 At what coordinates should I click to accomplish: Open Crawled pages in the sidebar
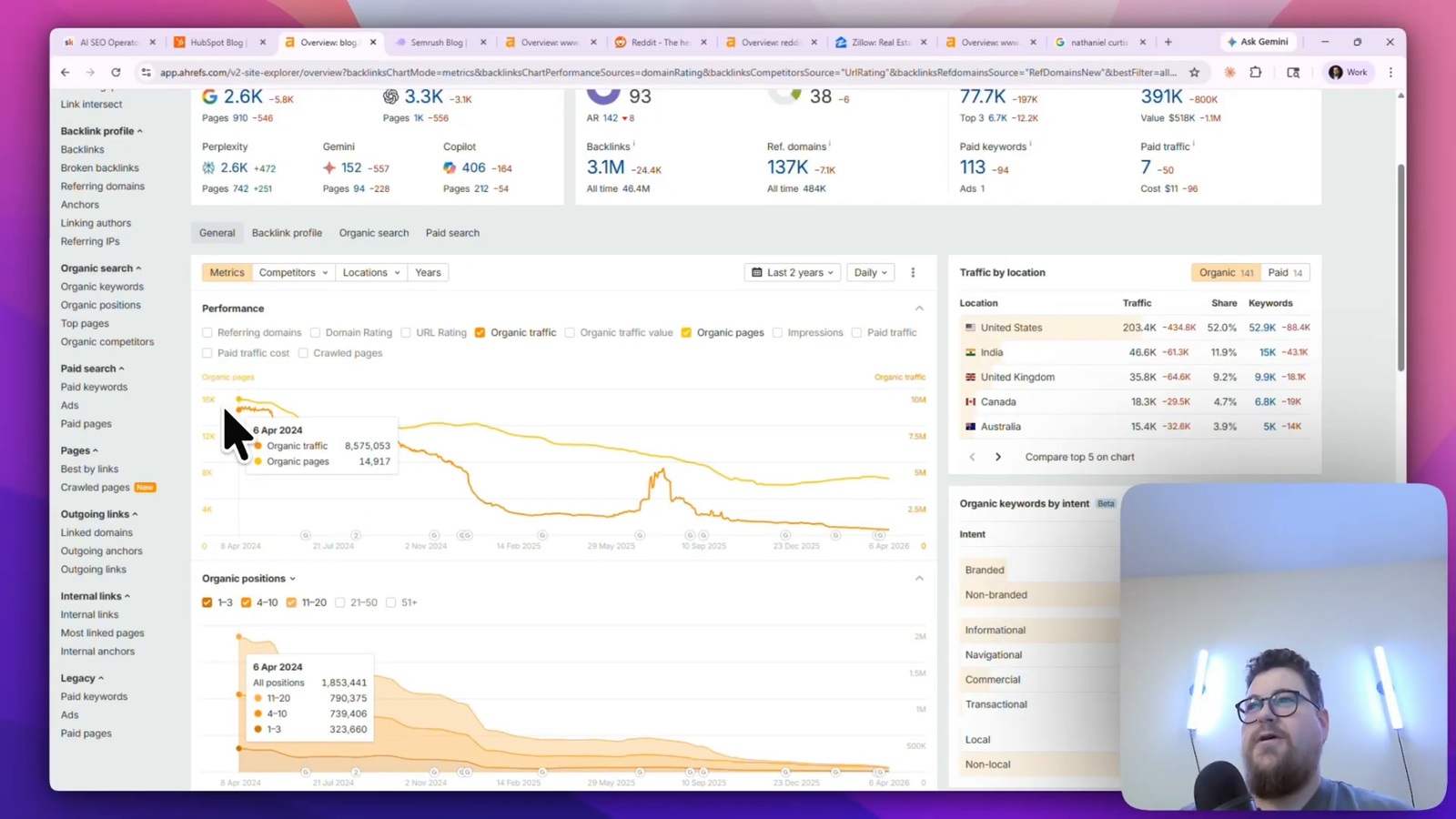96,487
